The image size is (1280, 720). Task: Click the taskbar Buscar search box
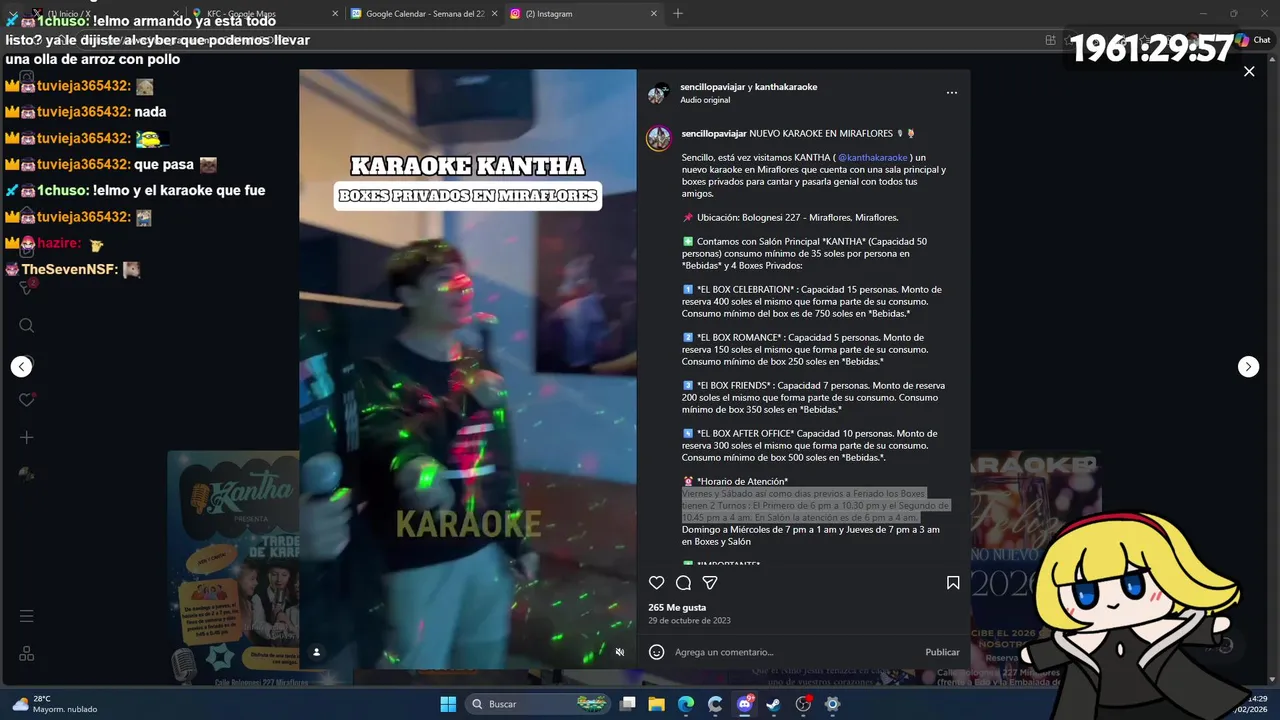pyautogui.click(x=538, y=704)
